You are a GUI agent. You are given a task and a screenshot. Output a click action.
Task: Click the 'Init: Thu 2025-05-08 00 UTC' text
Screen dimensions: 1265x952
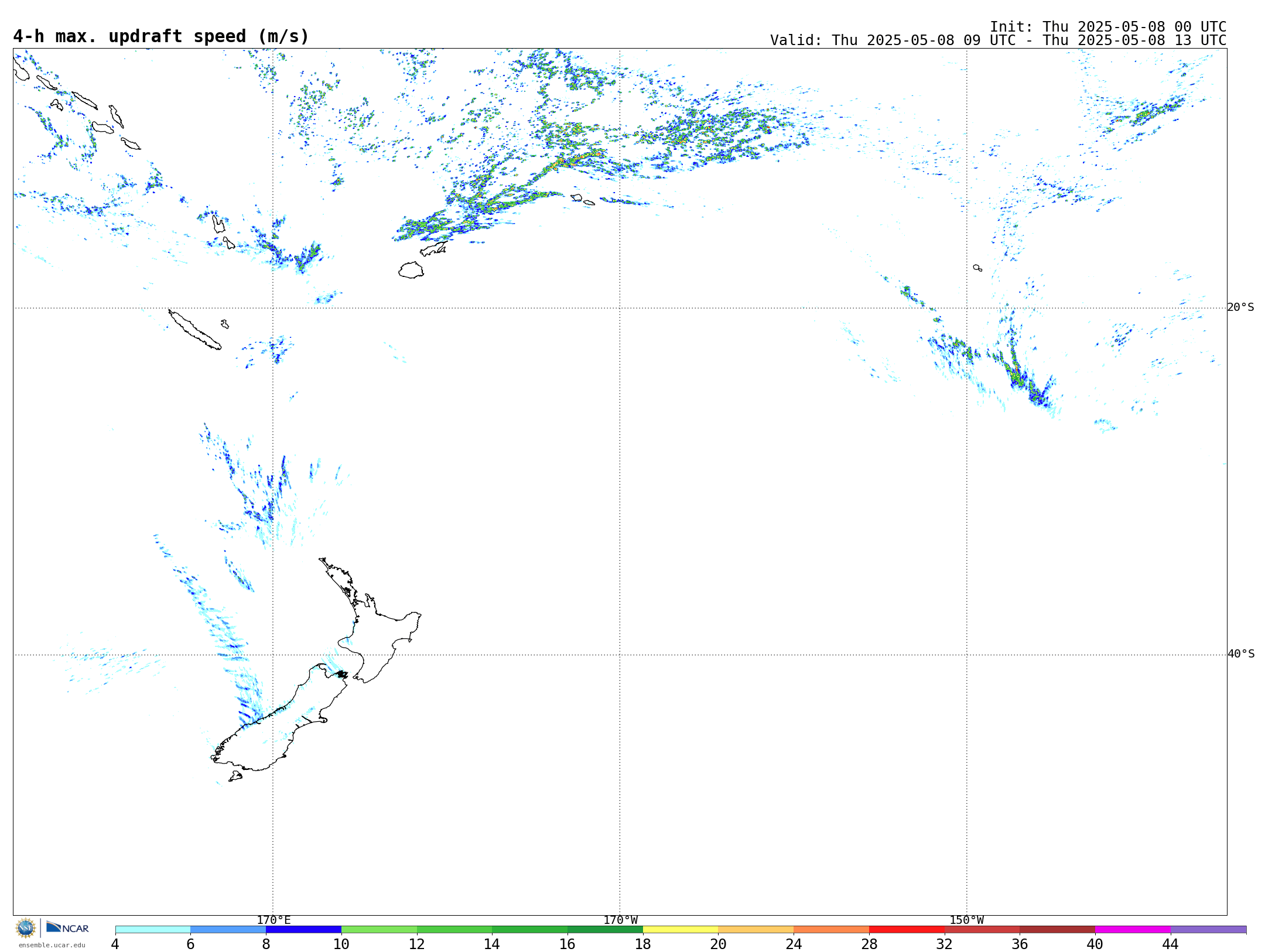pos(1108,27)
